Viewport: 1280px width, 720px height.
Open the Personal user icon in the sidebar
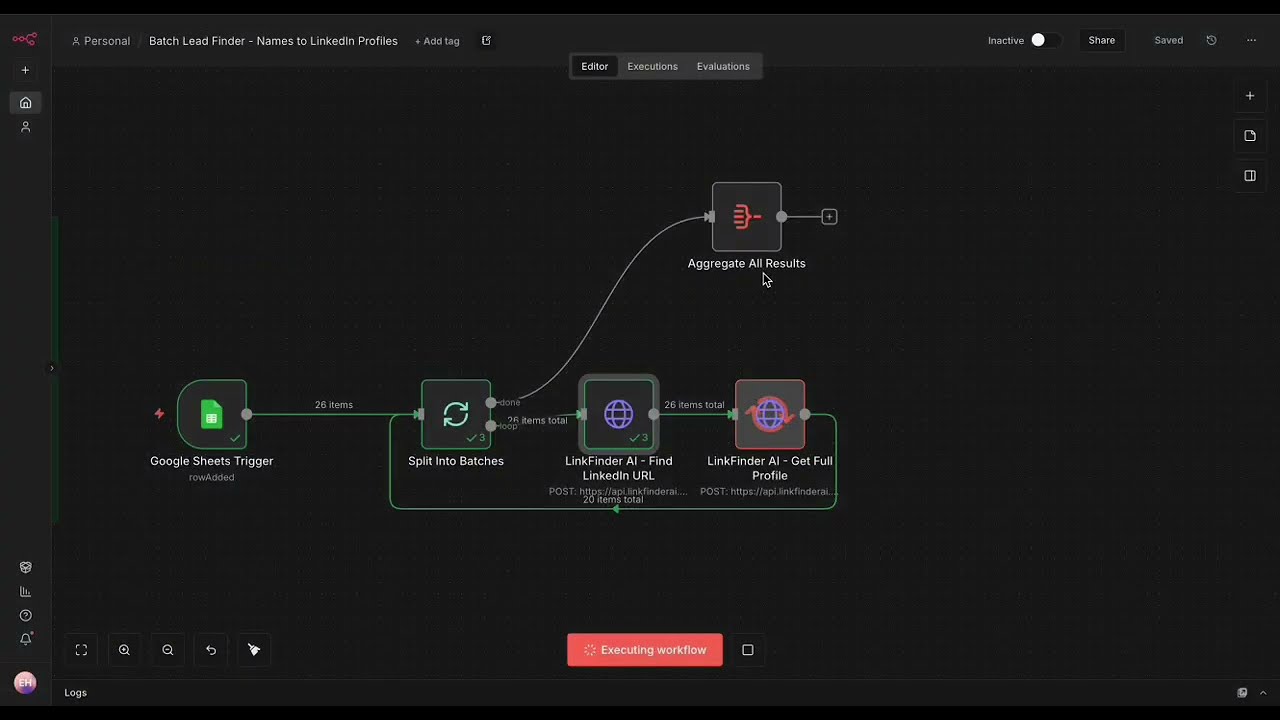point(25,127)
